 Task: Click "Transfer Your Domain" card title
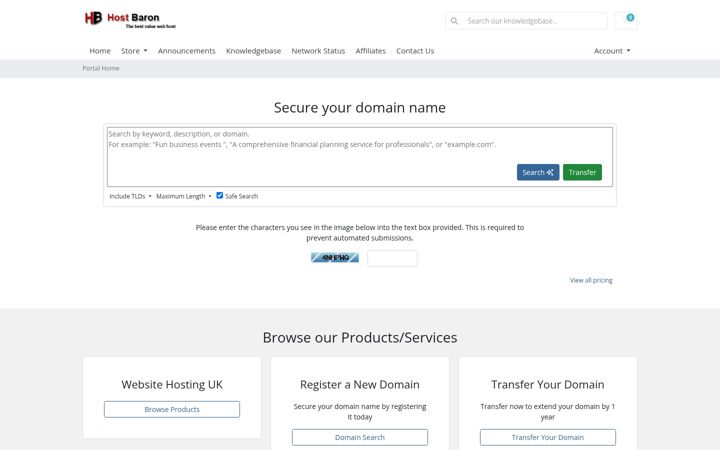click(548, 384)
